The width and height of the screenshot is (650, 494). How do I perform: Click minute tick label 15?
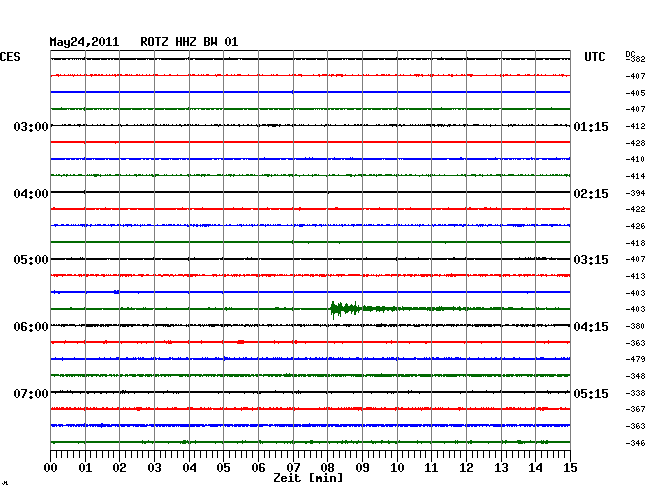(x=570, y=467)
